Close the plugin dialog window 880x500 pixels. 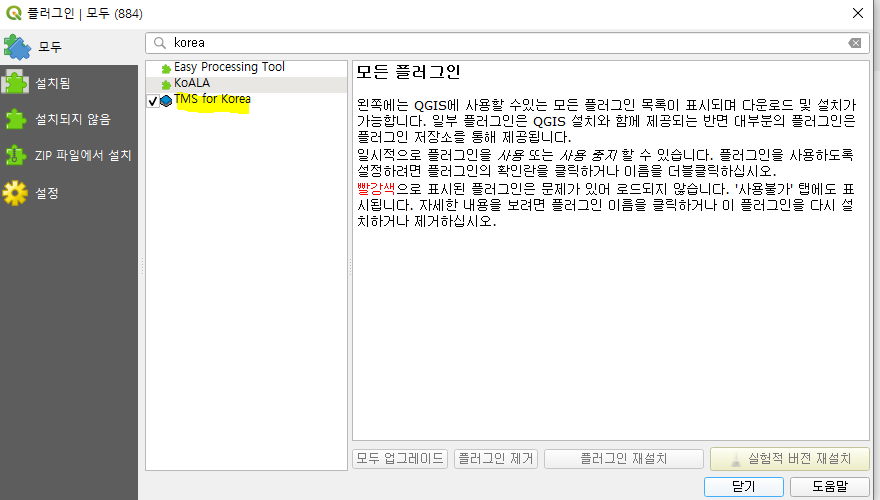coord(858,13)
